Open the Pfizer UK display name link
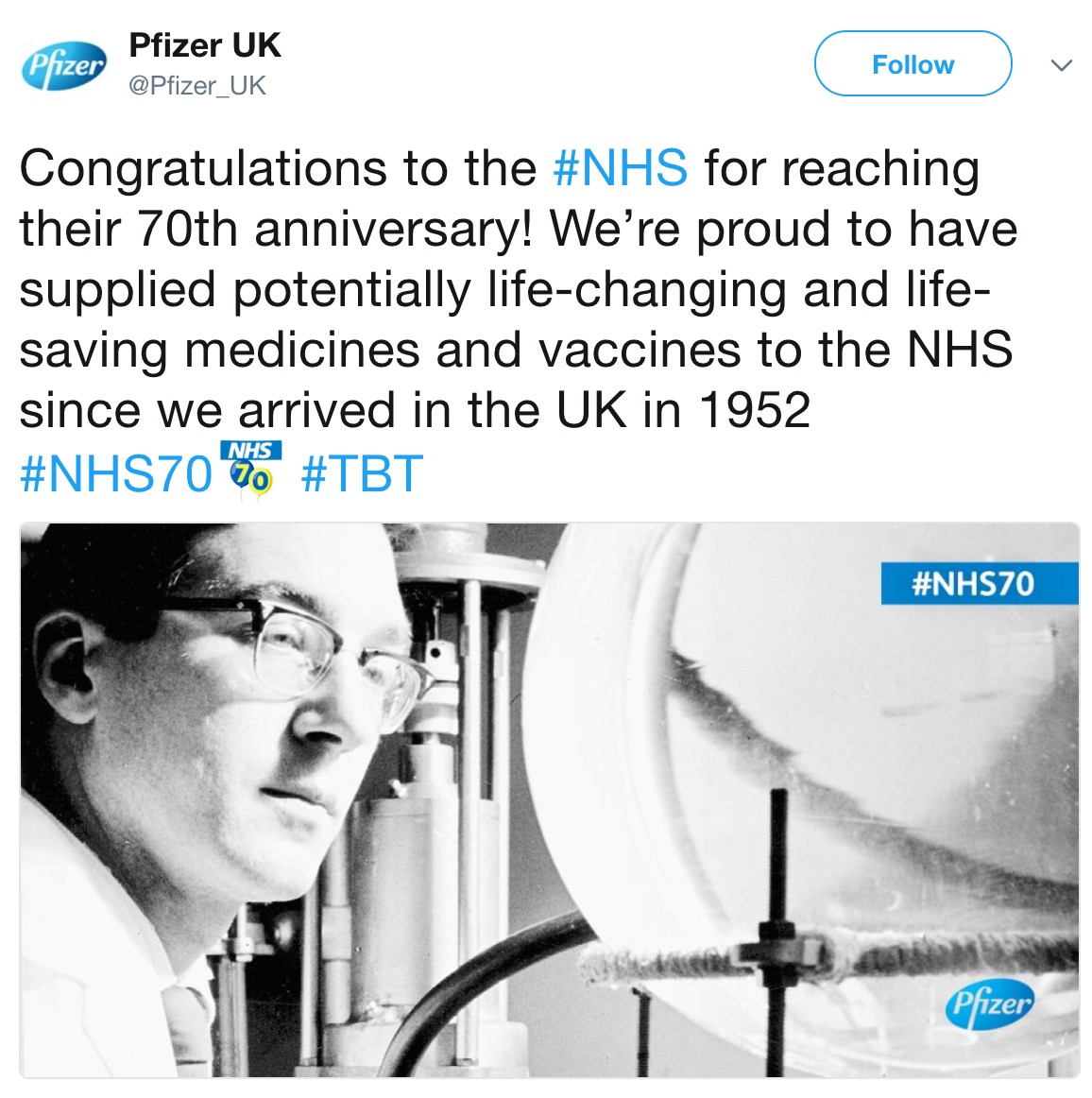 [x=205, y=45]
